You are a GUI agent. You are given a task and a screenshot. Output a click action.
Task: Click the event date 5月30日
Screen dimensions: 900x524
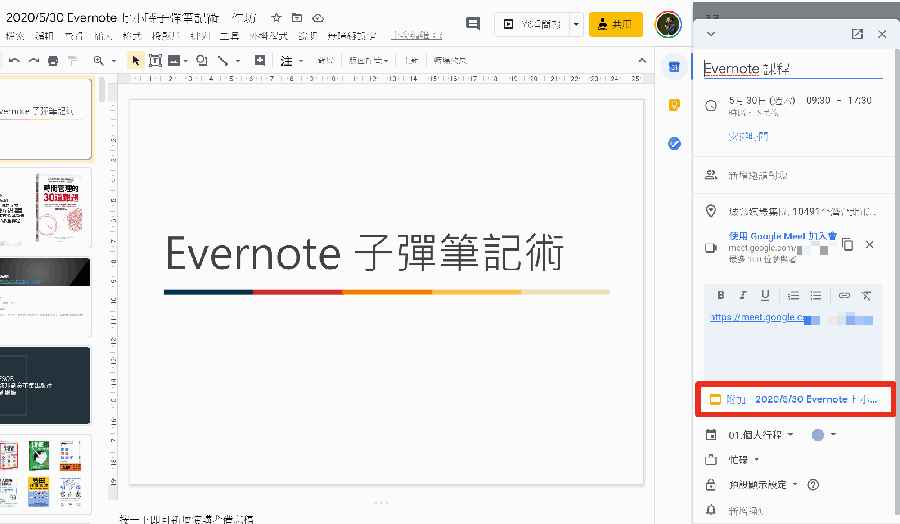click(762, 100)
